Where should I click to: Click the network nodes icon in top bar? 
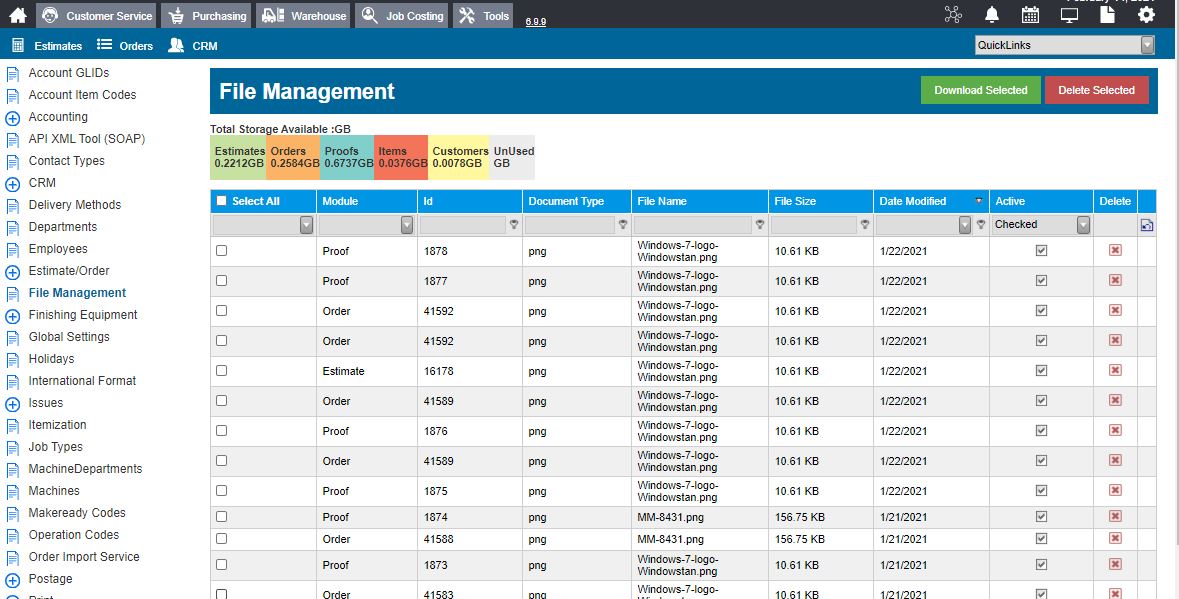(953, 15)
